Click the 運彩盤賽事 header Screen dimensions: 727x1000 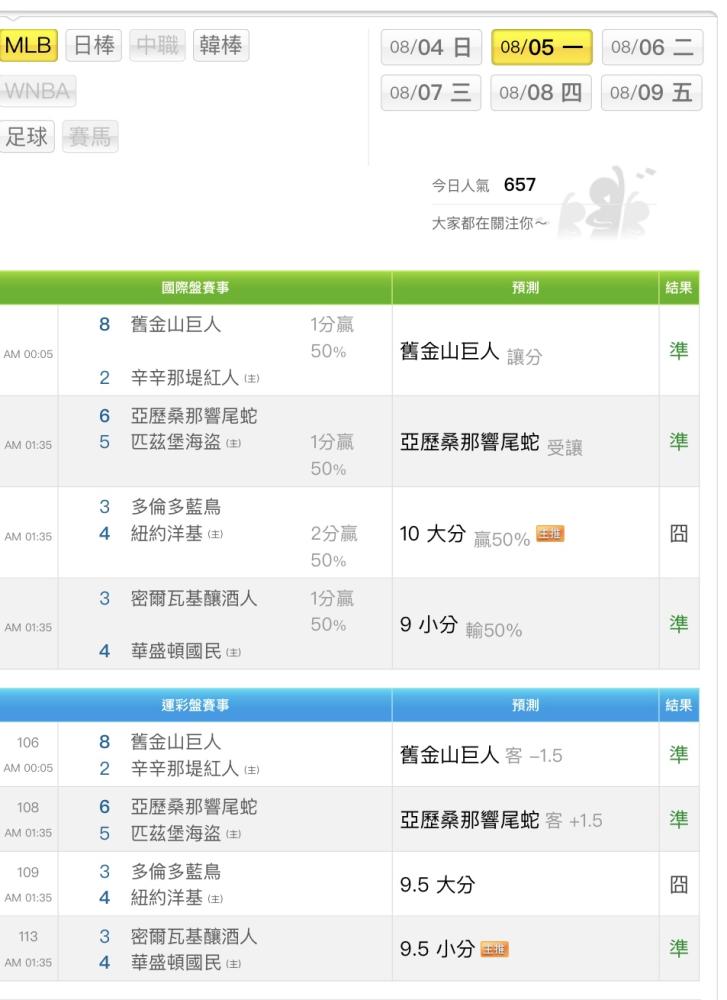point(195,705)
